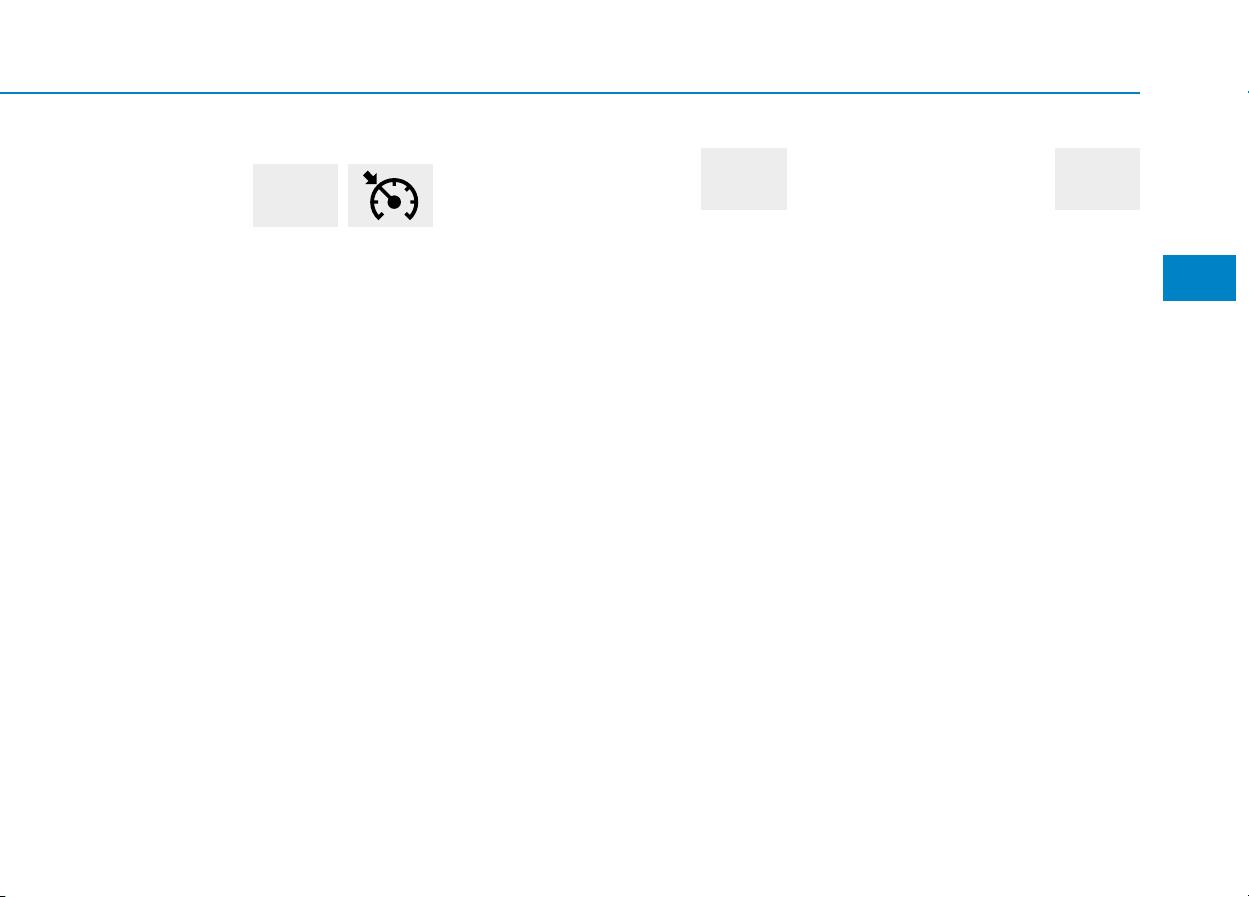This screenshot has width=1249, height=897.
Task: Click the blank gray box beside the speedometer icon
Action: [295, 195]
